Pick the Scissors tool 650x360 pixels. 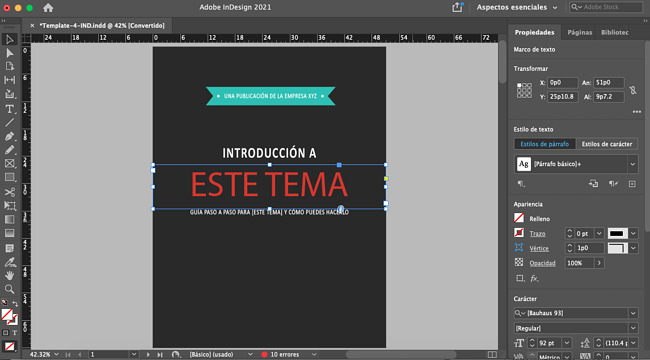click(x=9, y=192)
